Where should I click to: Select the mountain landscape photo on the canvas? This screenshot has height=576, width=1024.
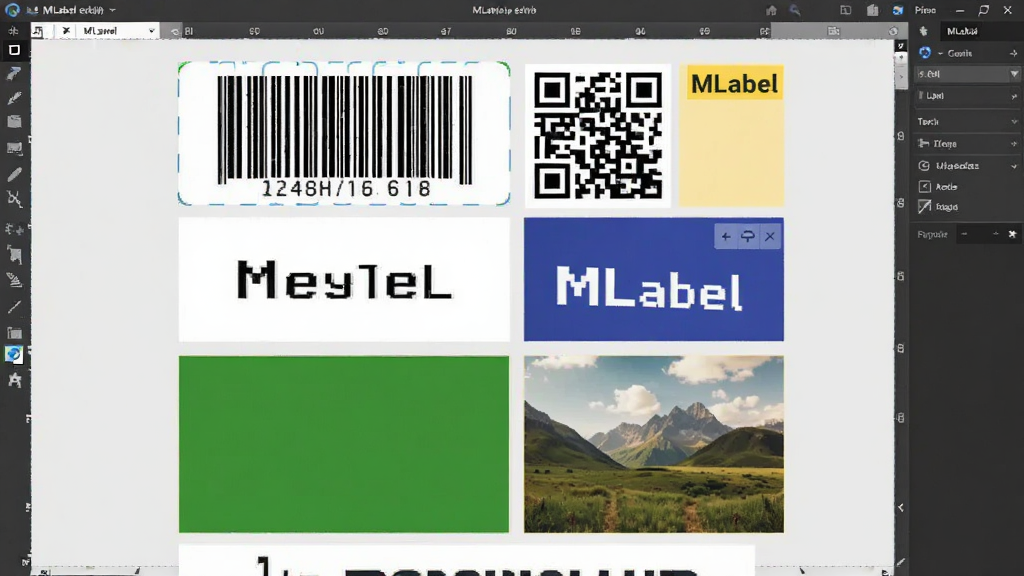coord(654,444)
